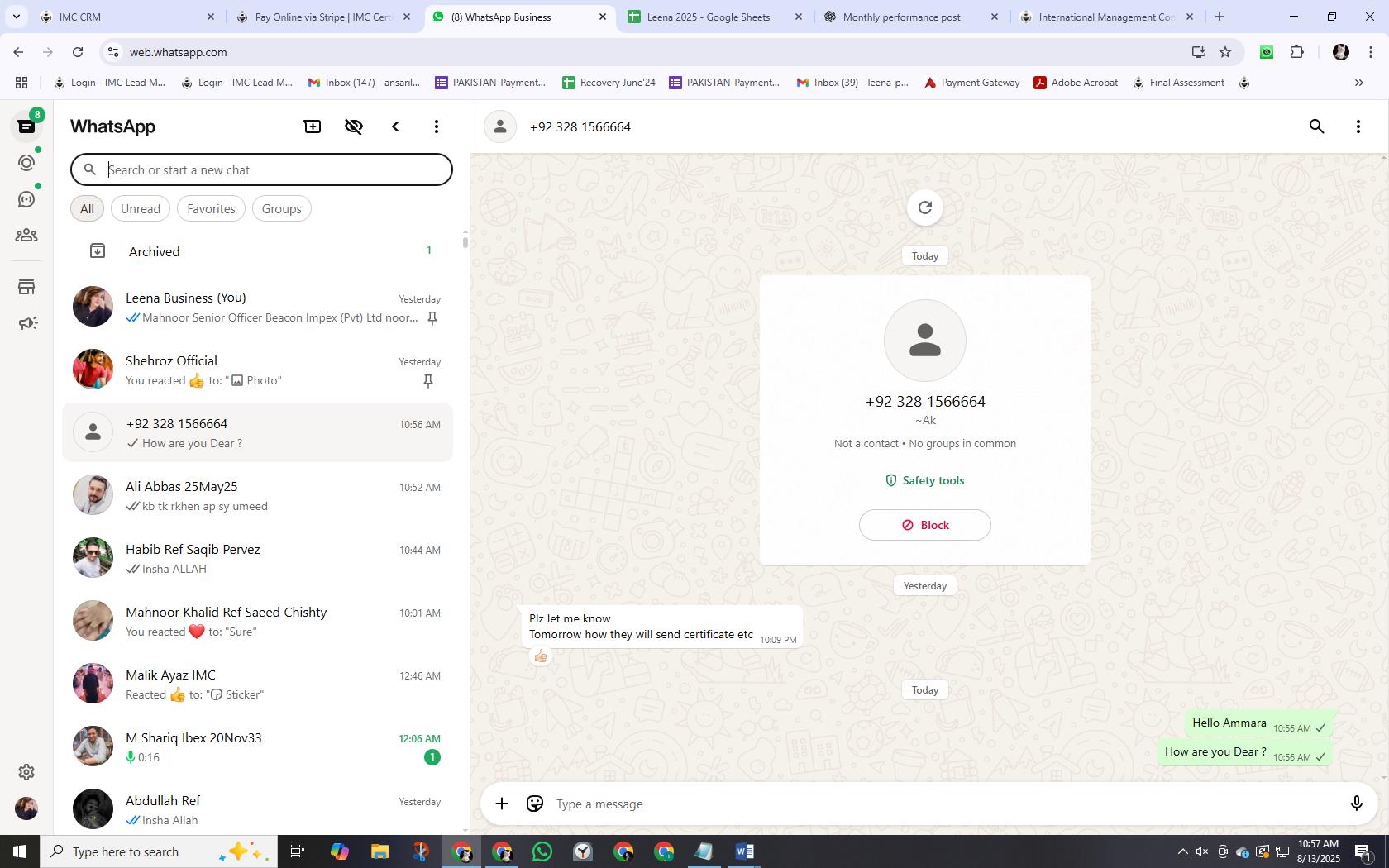Open WhatsApp Settings gear icon
The width and height of the screenshot is (1389, 868).
point(26,771)
